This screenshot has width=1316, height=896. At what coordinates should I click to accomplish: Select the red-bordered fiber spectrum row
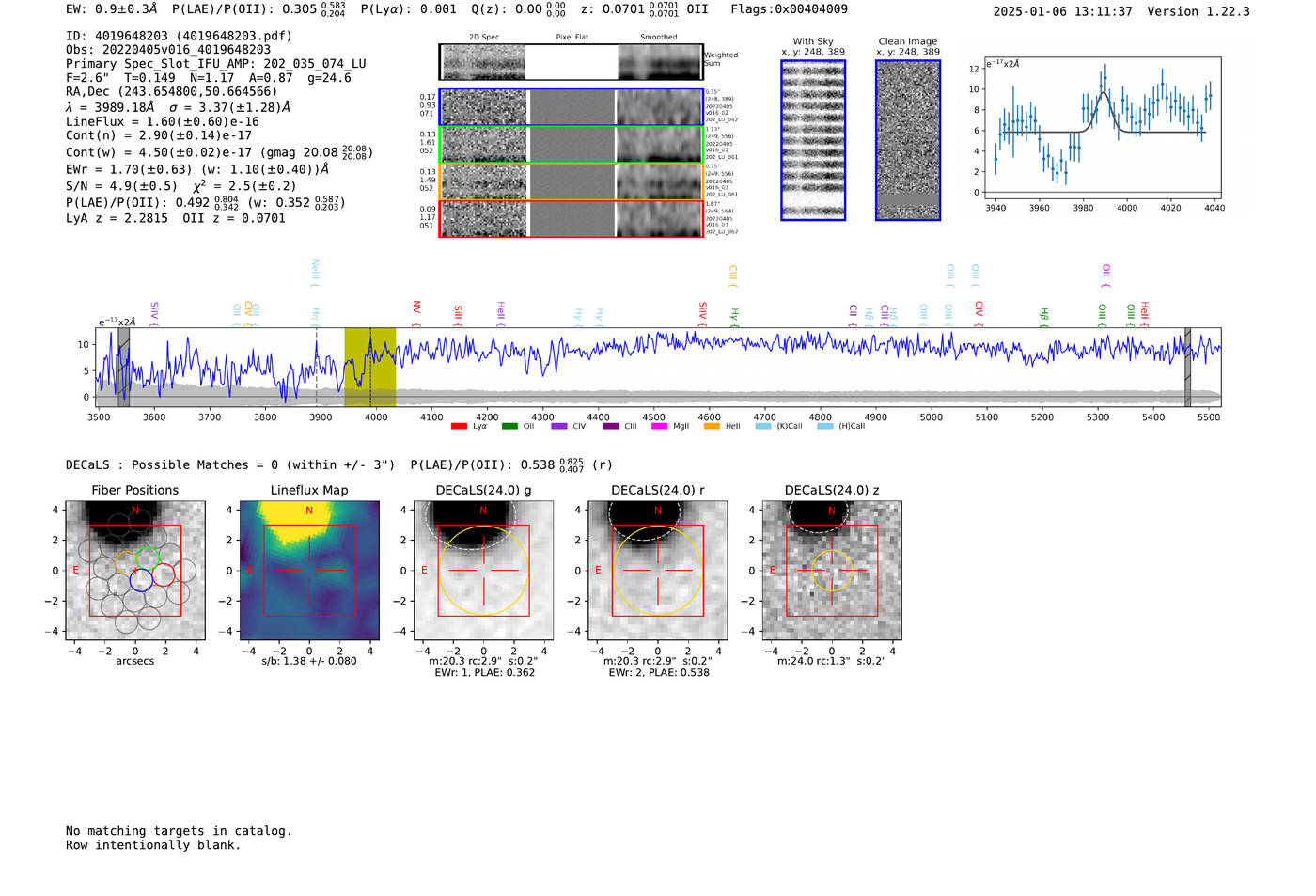click(x=572, y=218)
